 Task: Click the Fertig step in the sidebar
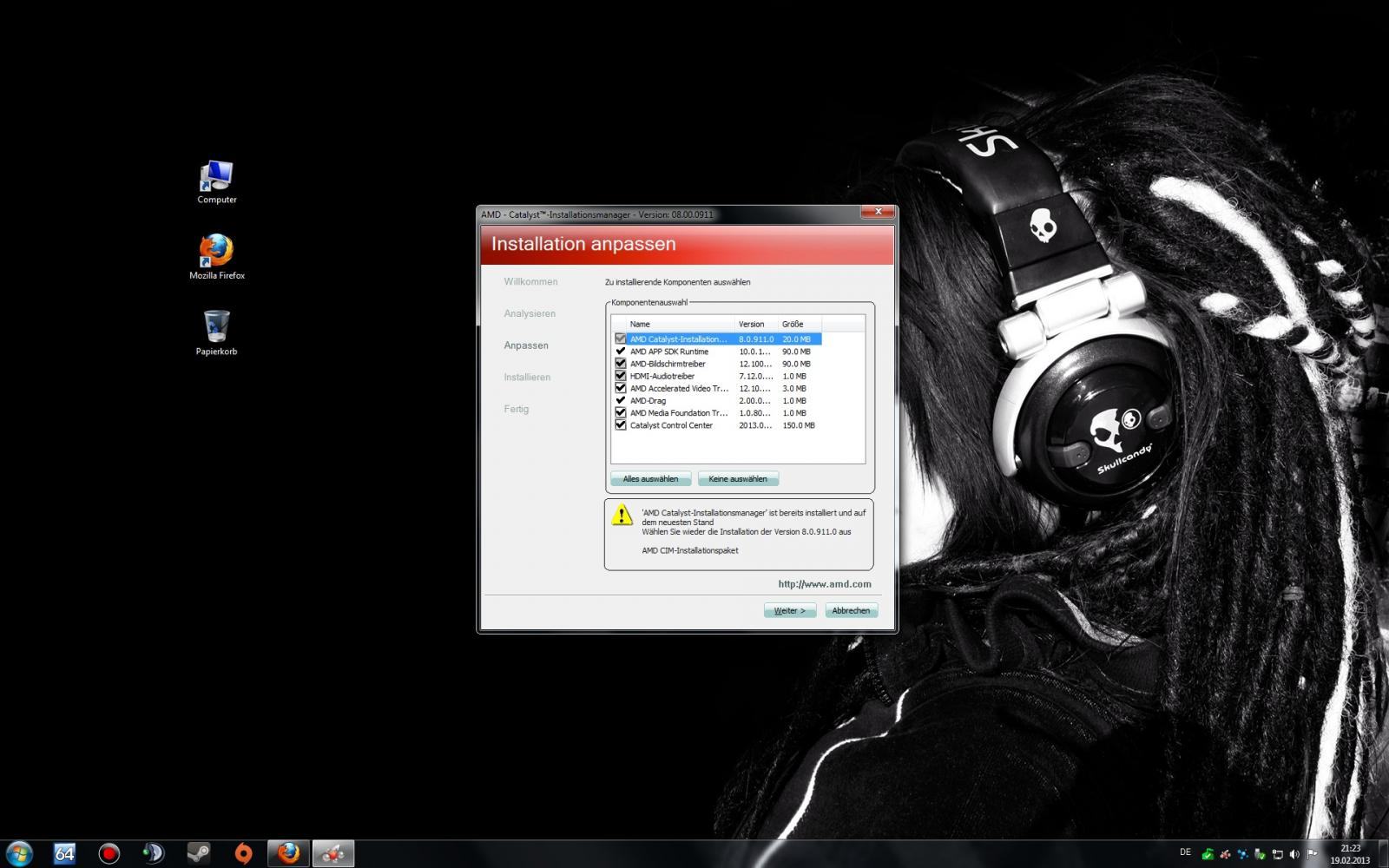516,409
